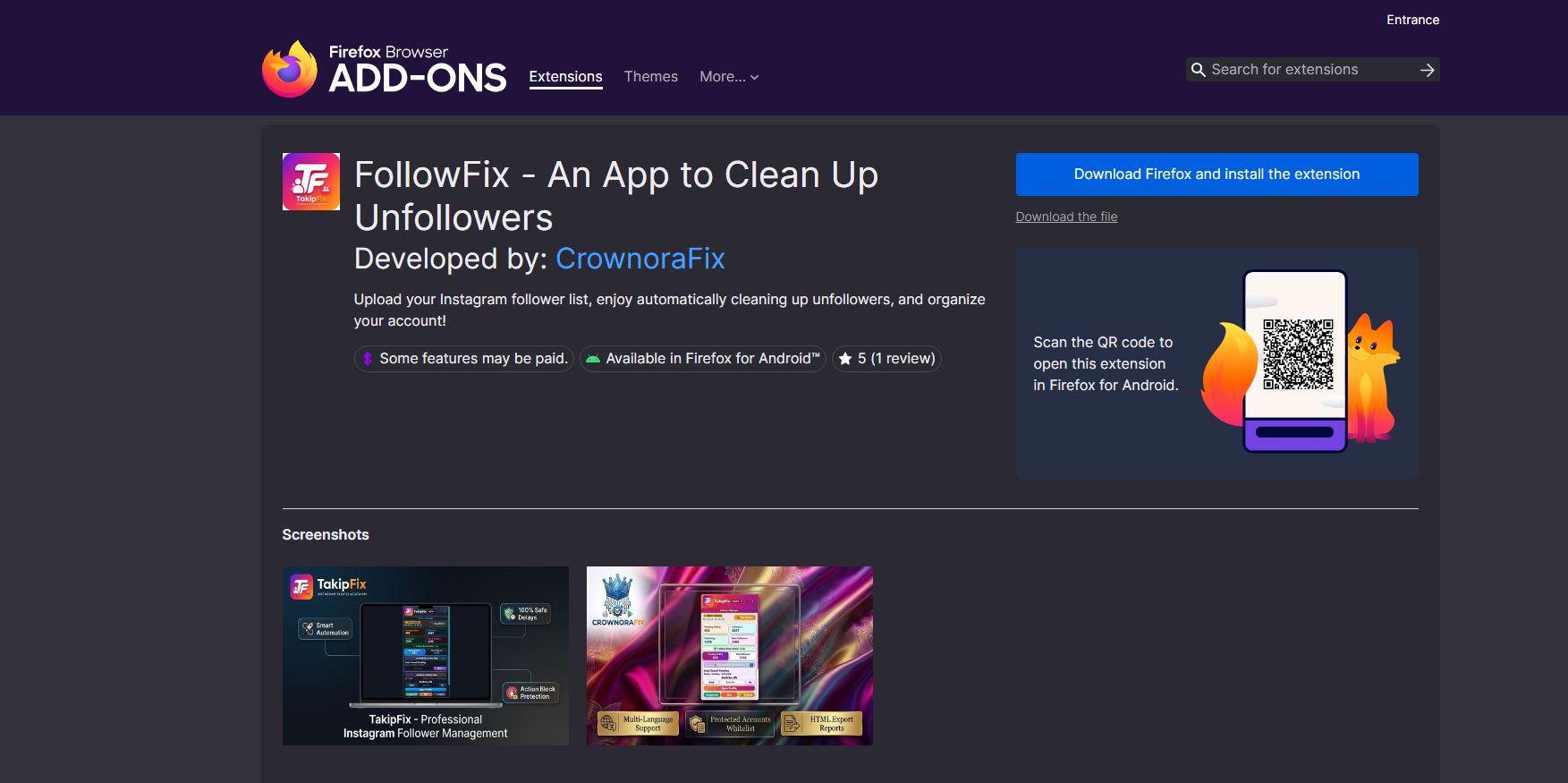Open the 5 (1 review) rating link

pos(886,359)
